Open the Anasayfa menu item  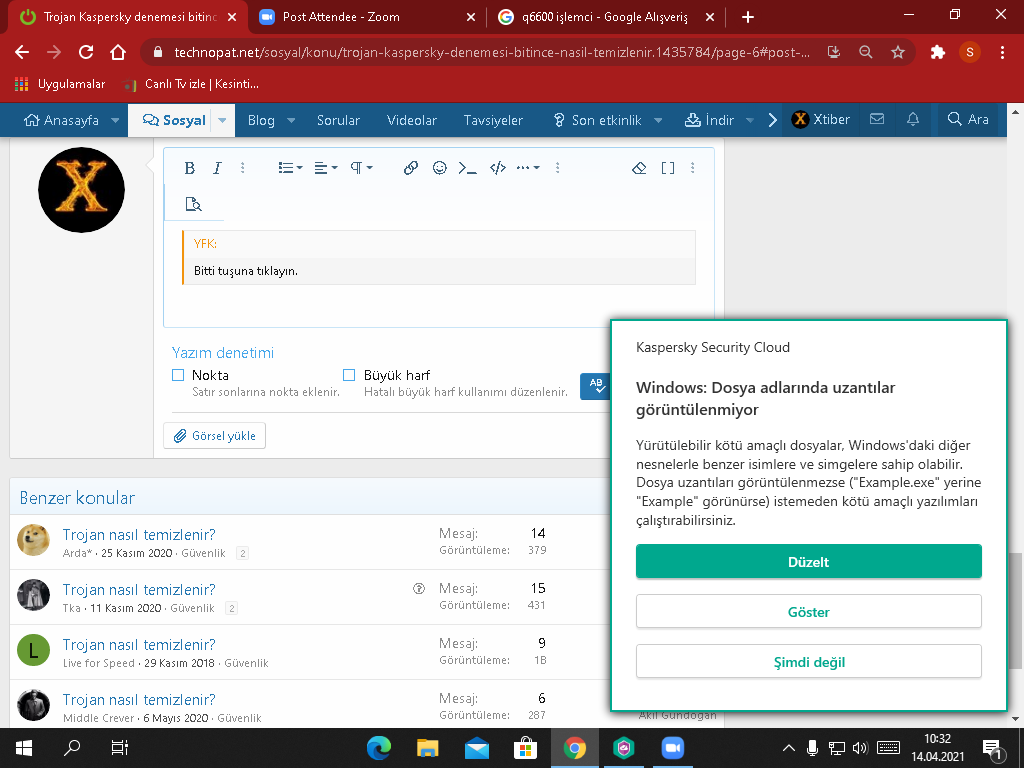point(61,120)
